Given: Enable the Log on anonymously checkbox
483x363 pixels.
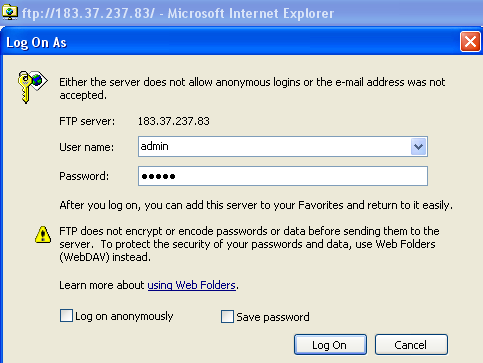Looking at the screenshot, I should click(66, 316).
